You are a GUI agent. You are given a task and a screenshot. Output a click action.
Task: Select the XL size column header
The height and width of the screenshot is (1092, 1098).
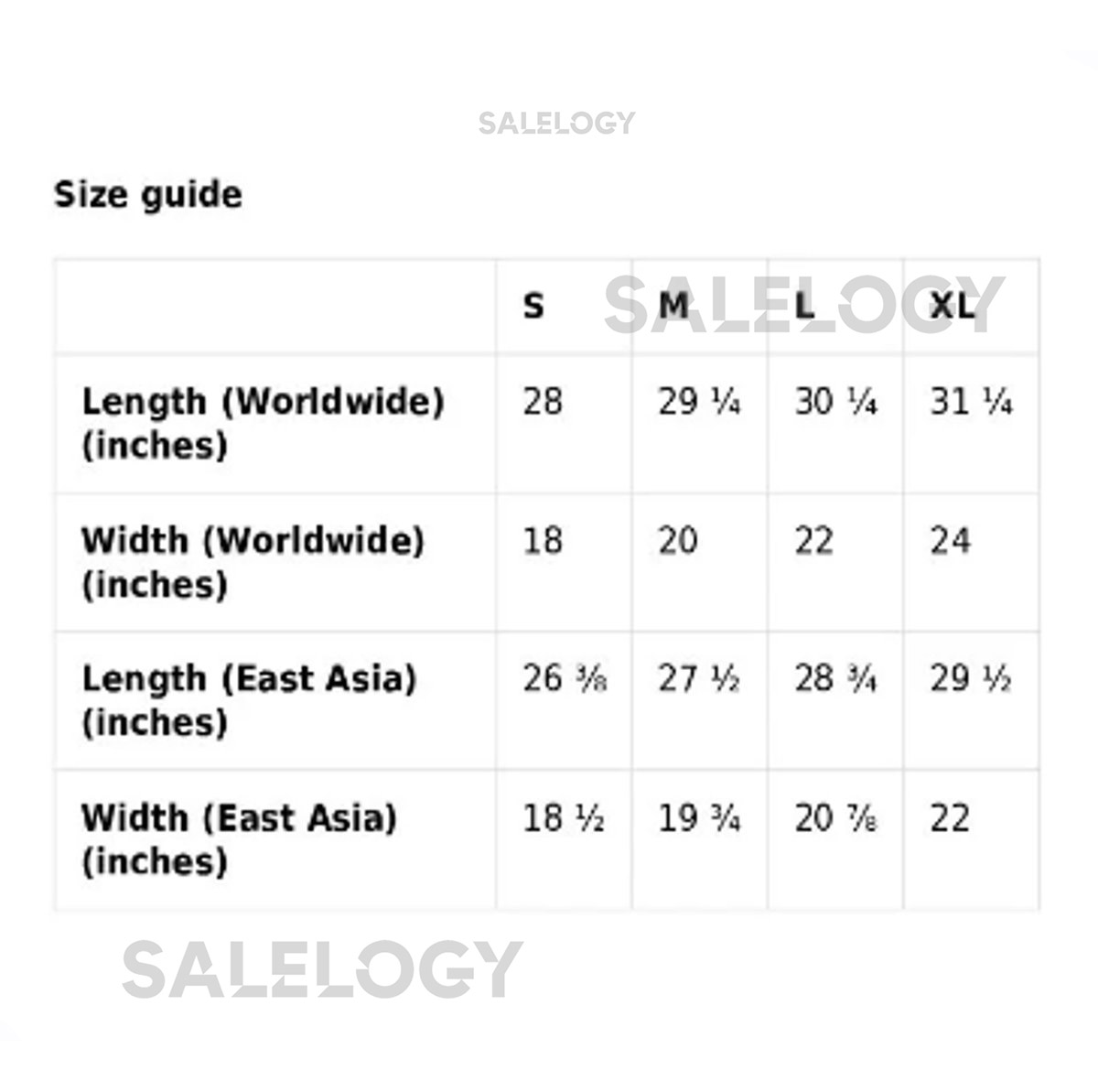(953, 306)
